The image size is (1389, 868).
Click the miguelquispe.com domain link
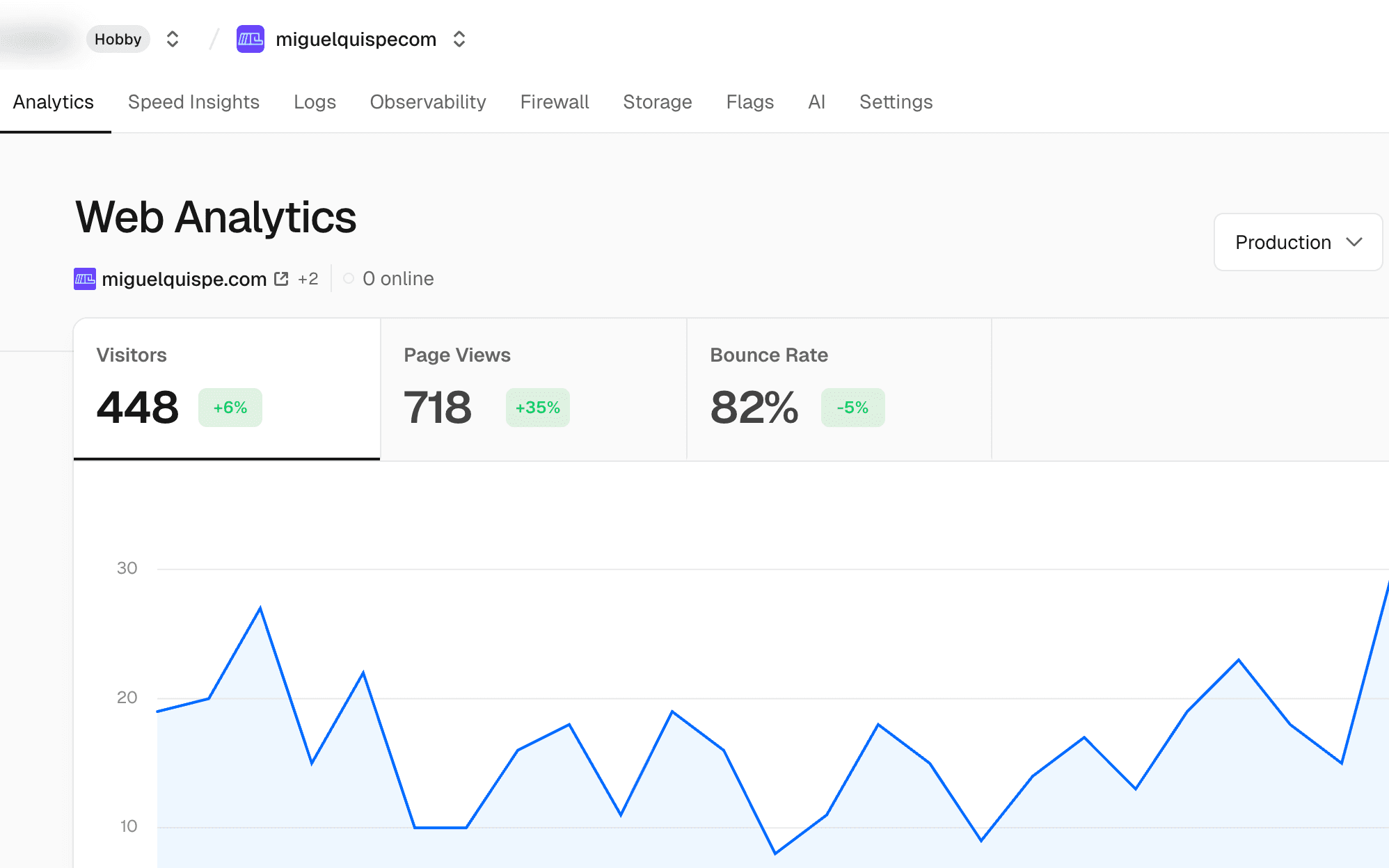[x=184, y=279]
